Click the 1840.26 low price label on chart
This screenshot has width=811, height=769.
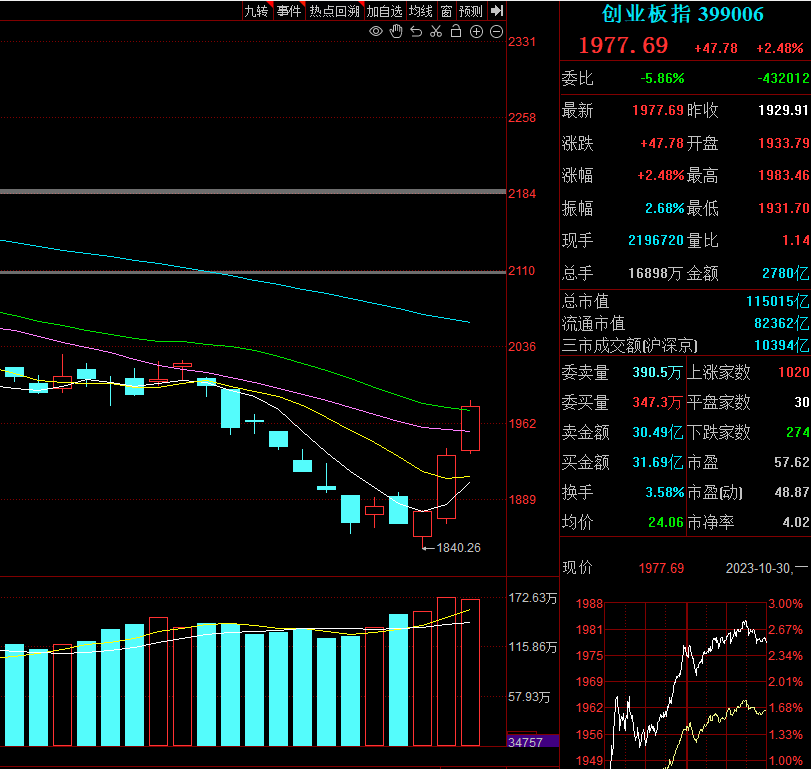(x=458, y=548)
